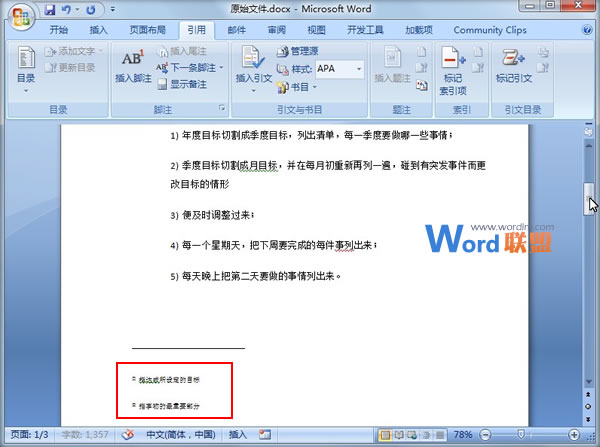Click list item 4) 每一个星期天
Image resolution: width=600 pixels, height=447 pixels.
tap(274, 245)
